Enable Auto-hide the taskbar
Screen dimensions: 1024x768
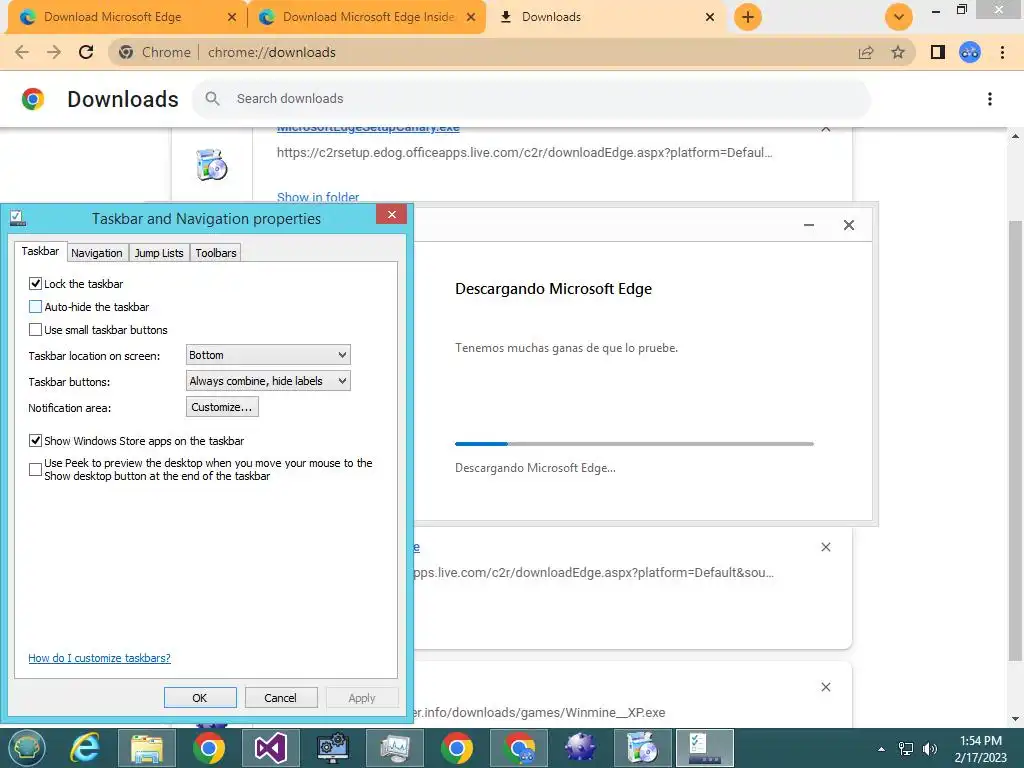coord(35,307)
